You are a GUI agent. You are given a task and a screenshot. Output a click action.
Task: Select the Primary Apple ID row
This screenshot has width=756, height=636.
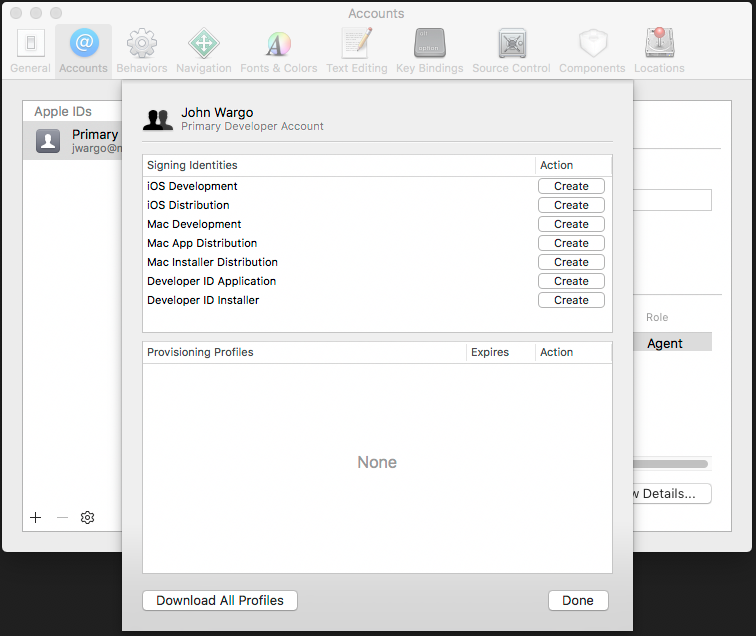pos(72,141)
